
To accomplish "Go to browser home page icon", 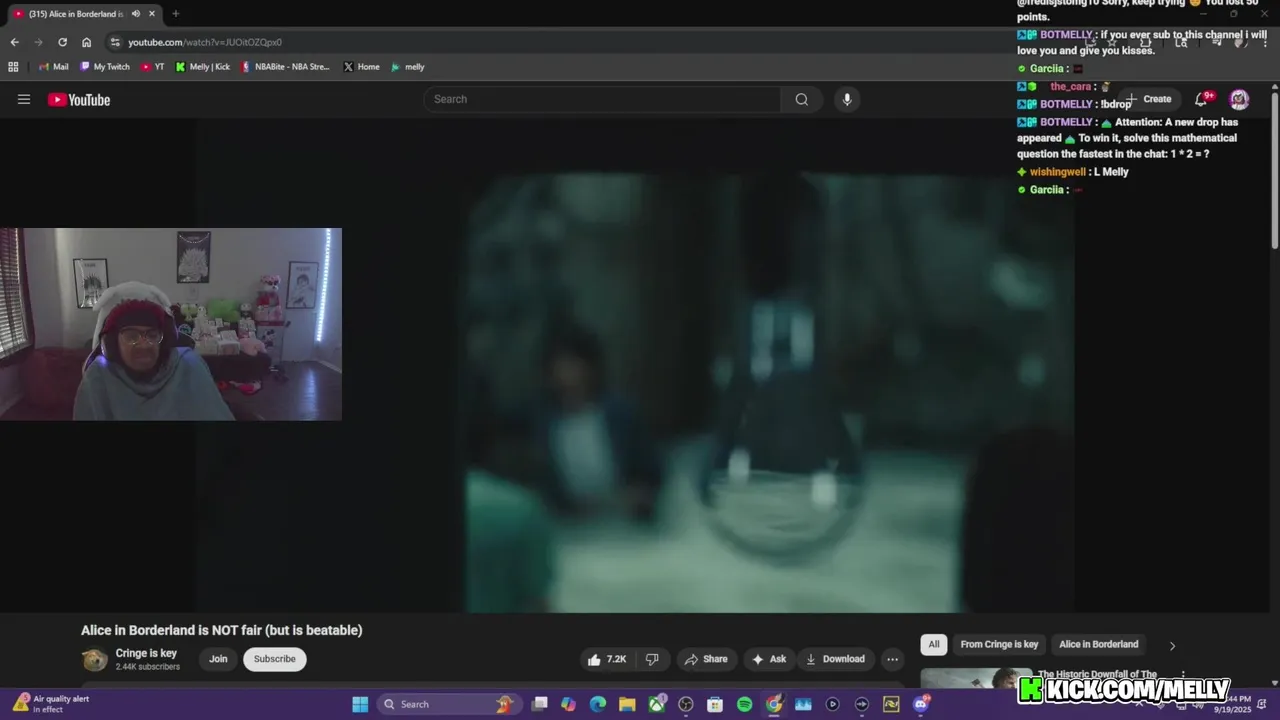I will click(x=87, y=42).
